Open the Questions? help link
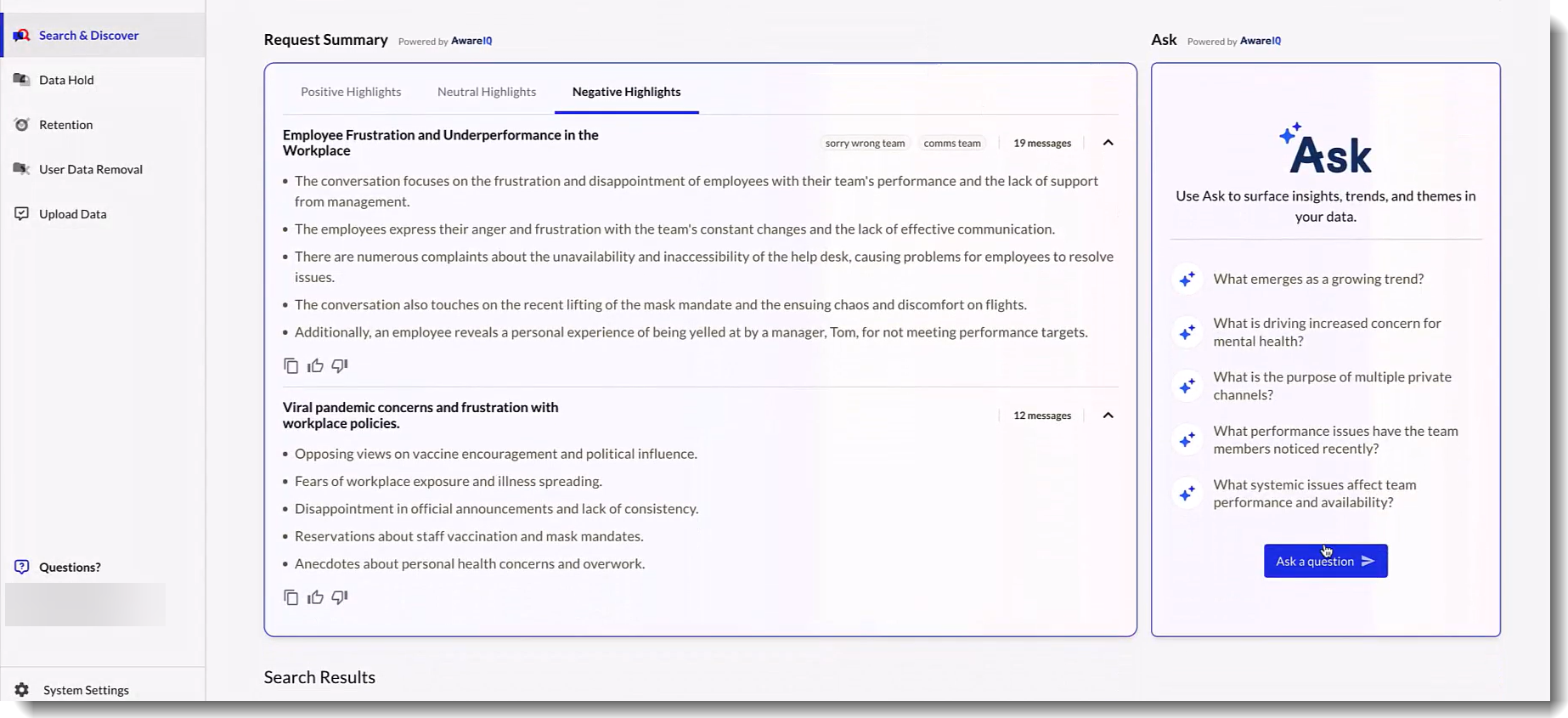The height and width of the screenshot is (718, 1568). (70, 567)
